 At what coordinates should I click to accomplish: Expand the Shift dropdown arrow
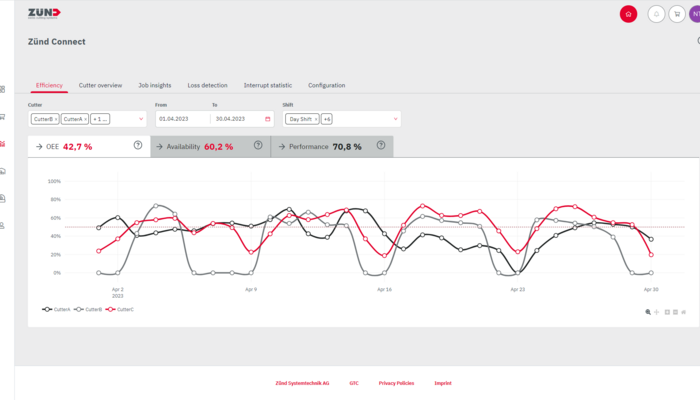click(395, 119)
